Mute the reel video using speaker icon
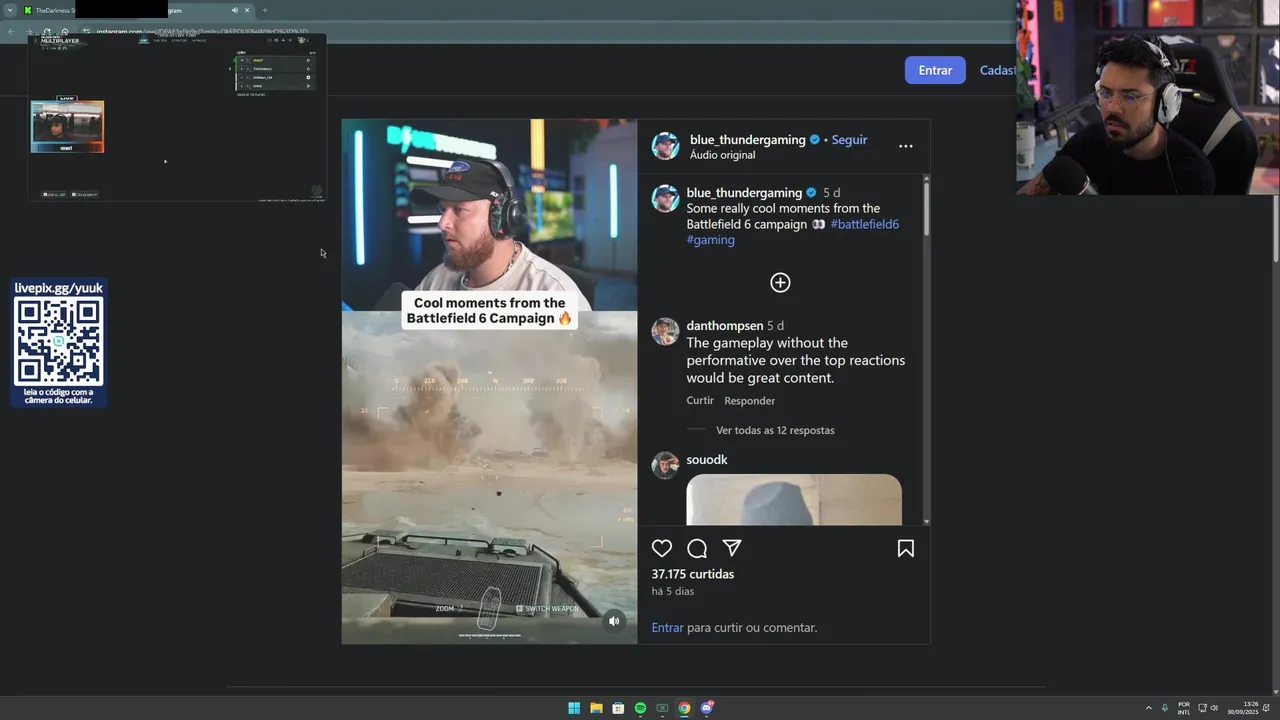1280x720 pixels. pos(614,621)
